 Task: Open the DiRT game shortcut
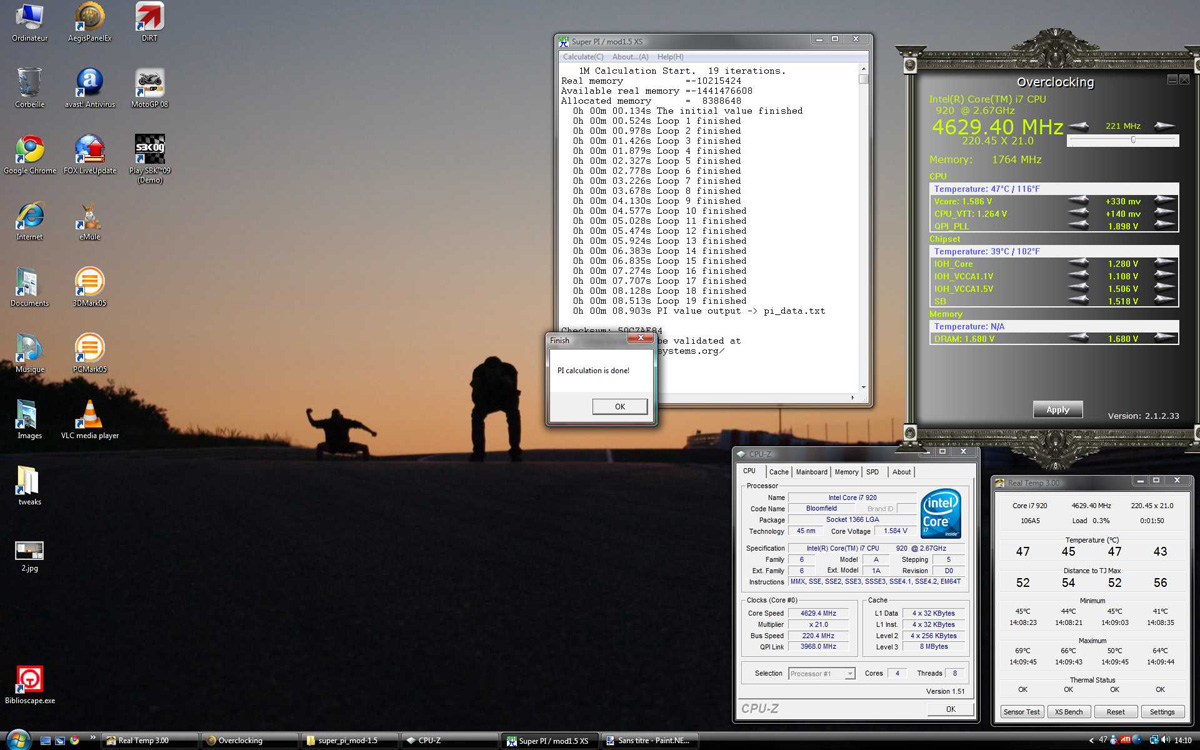tap(149, 22)
